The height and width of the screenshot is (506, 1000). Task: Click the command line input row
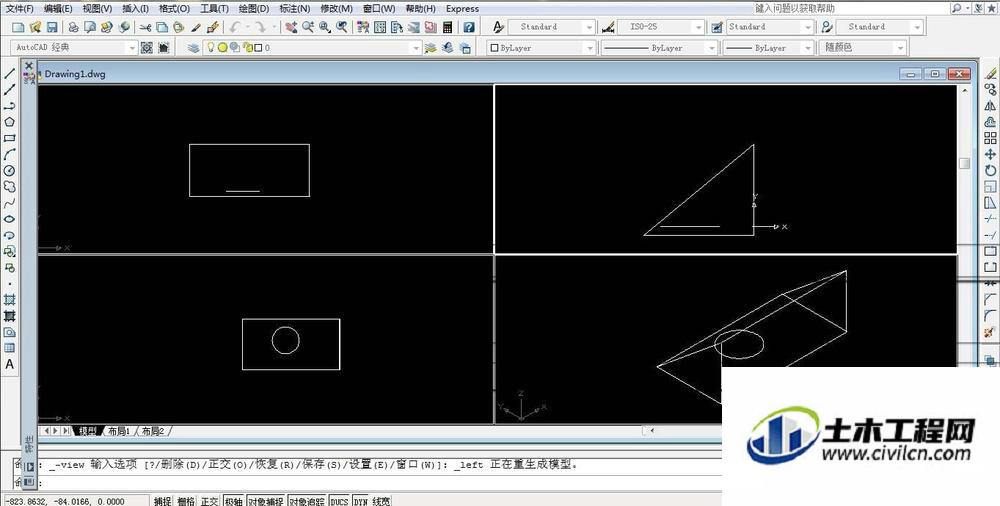tap(379, 484)
